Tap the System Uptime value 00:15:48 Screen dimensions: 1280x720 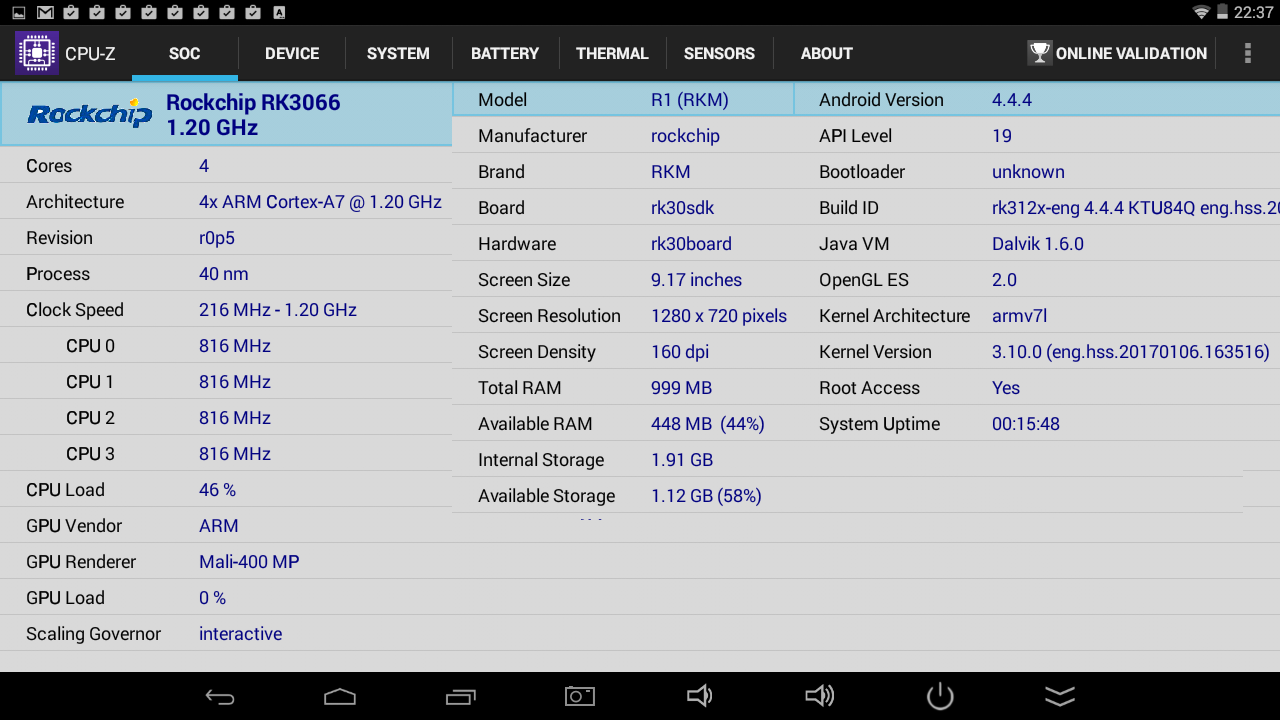[x=1026, y=424]
